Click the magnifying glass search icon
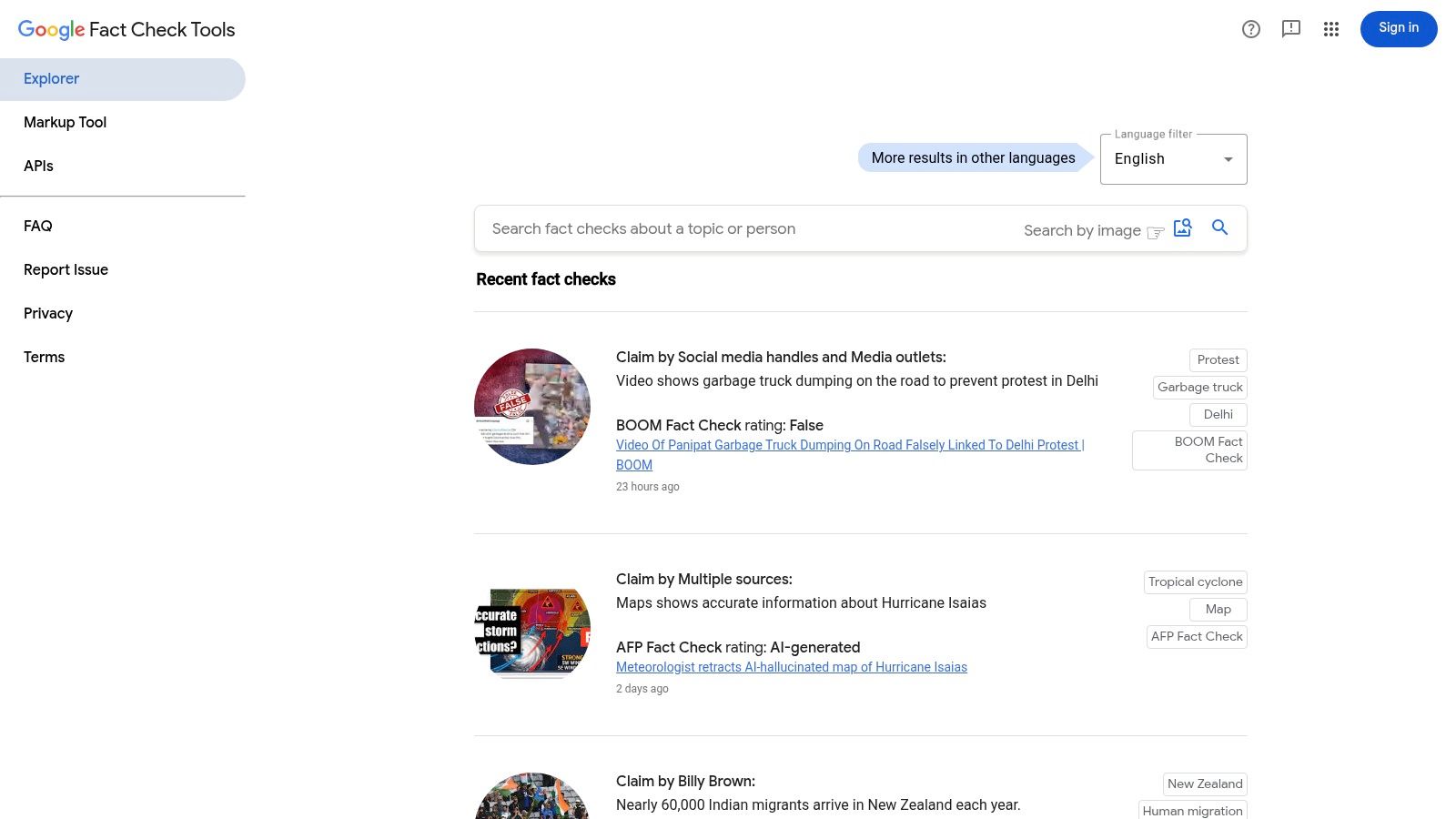The height and width of the screenshot is (819, 1456). [x=1220, y=227]
